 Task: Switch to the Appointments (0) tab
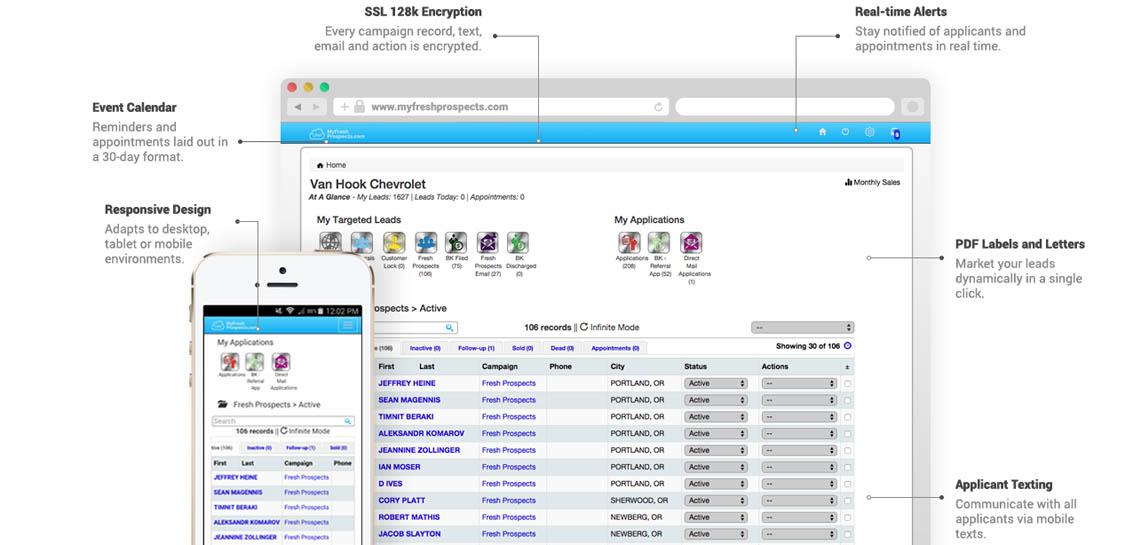pos(615,348)
